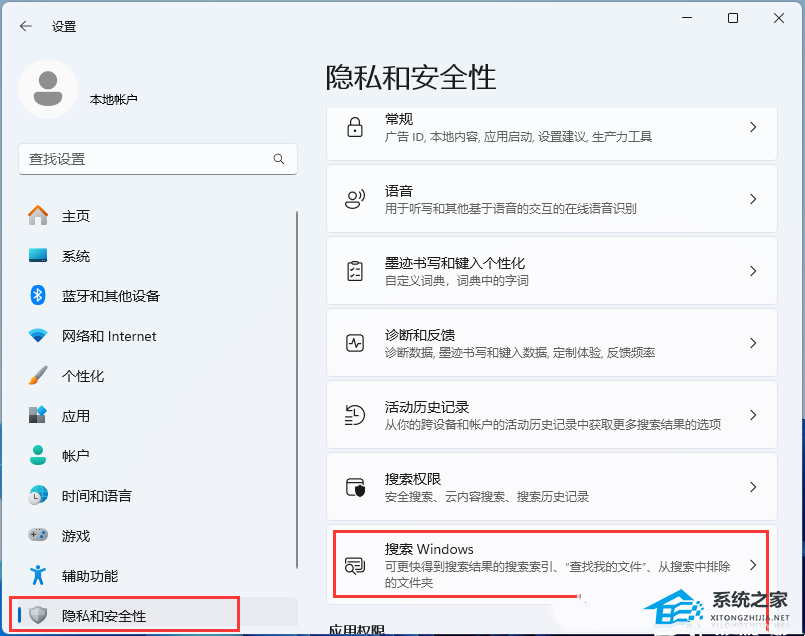Click the 查找设置 search field

coord(158,159)
